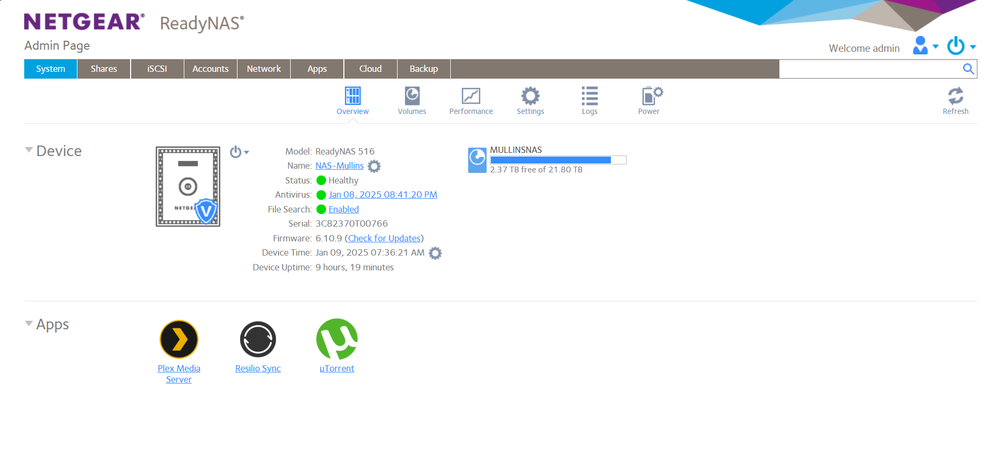The width and height of the screenshot is (999, 458).
Task: Open the device power dropdown arrow
Action: (247, 152)
